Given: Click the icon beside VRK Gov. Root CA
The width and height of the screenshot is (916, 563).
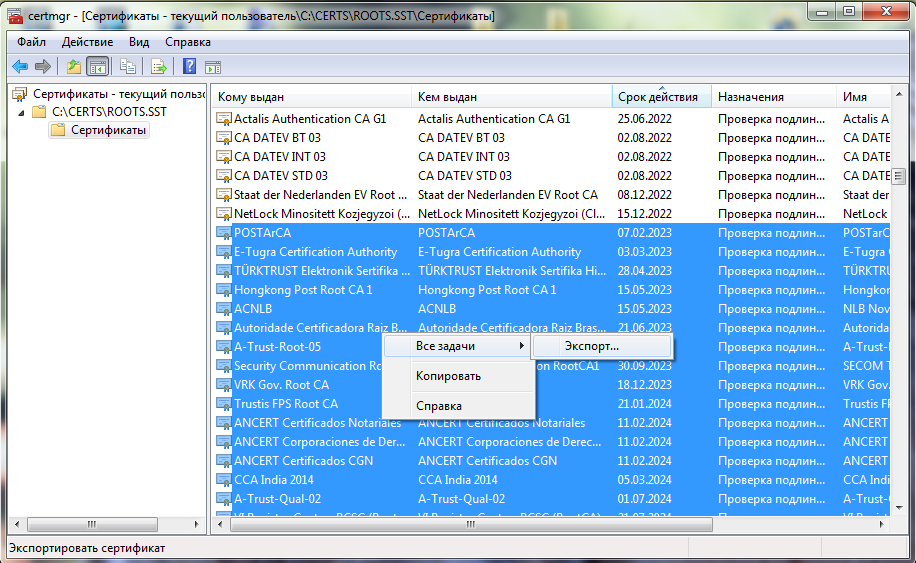Looking at the screenshot, I should point(224,385).
